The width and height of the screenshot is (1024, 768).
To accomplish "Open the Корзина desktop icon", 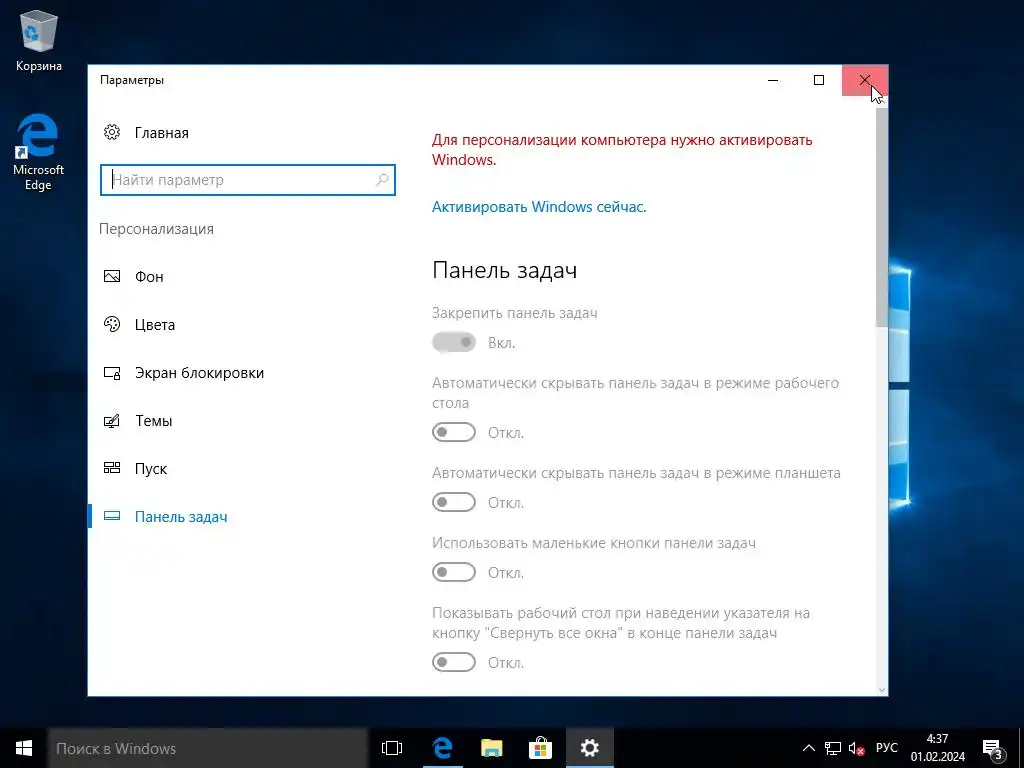I will pyautogui.click(x=39, y=40).
